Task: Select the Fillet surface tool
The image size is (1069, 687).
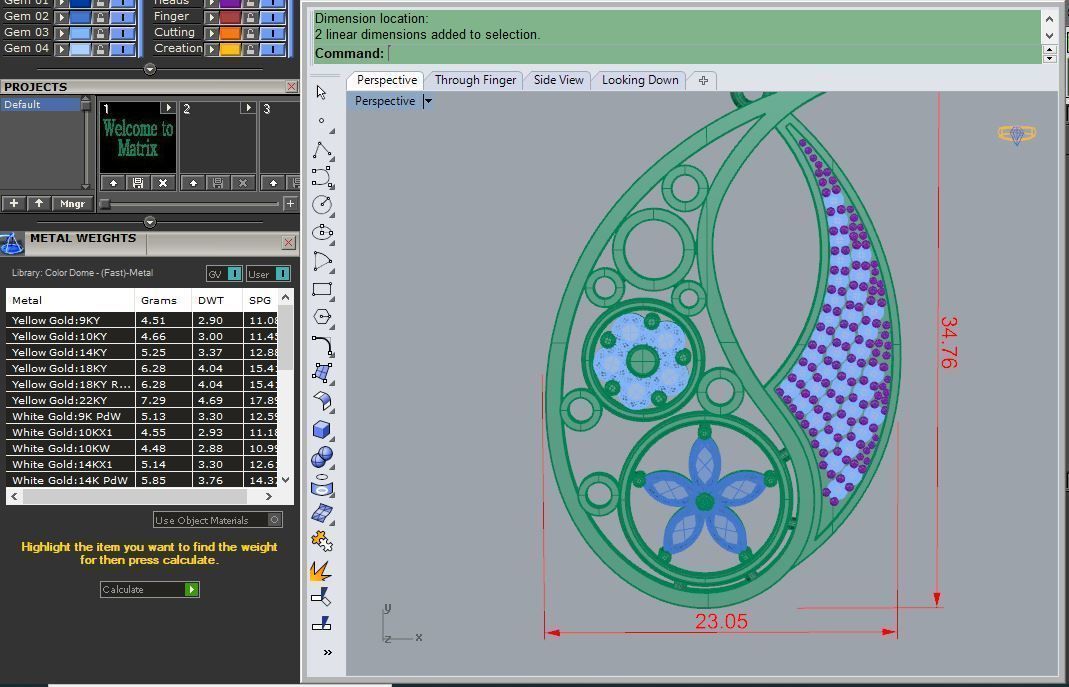Action: [x=322, y=401]
